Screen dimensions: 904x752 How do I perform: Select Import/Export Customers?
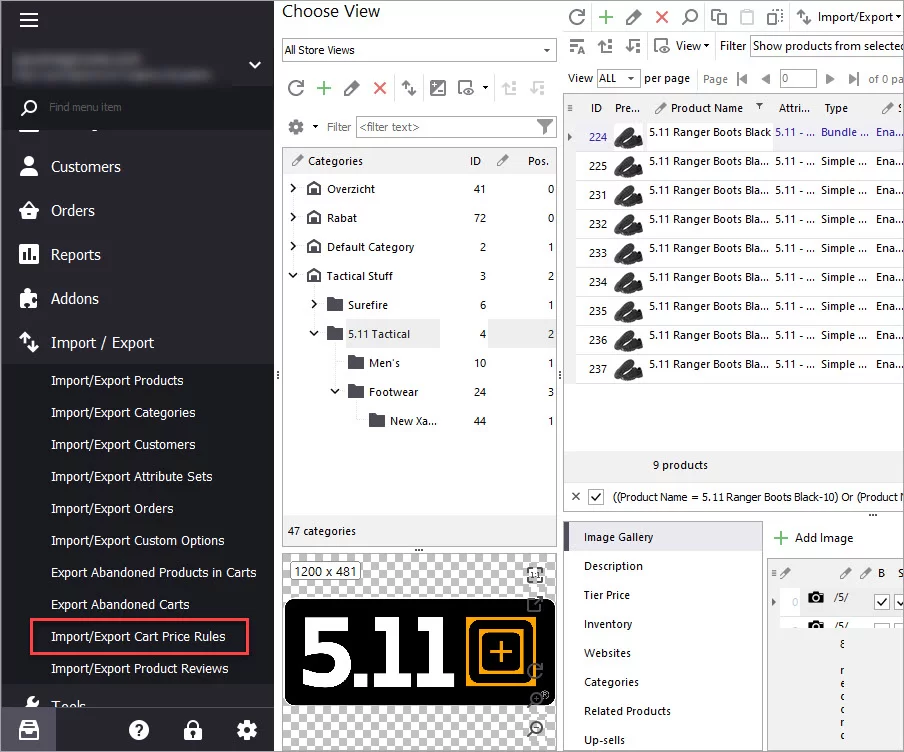123,445
